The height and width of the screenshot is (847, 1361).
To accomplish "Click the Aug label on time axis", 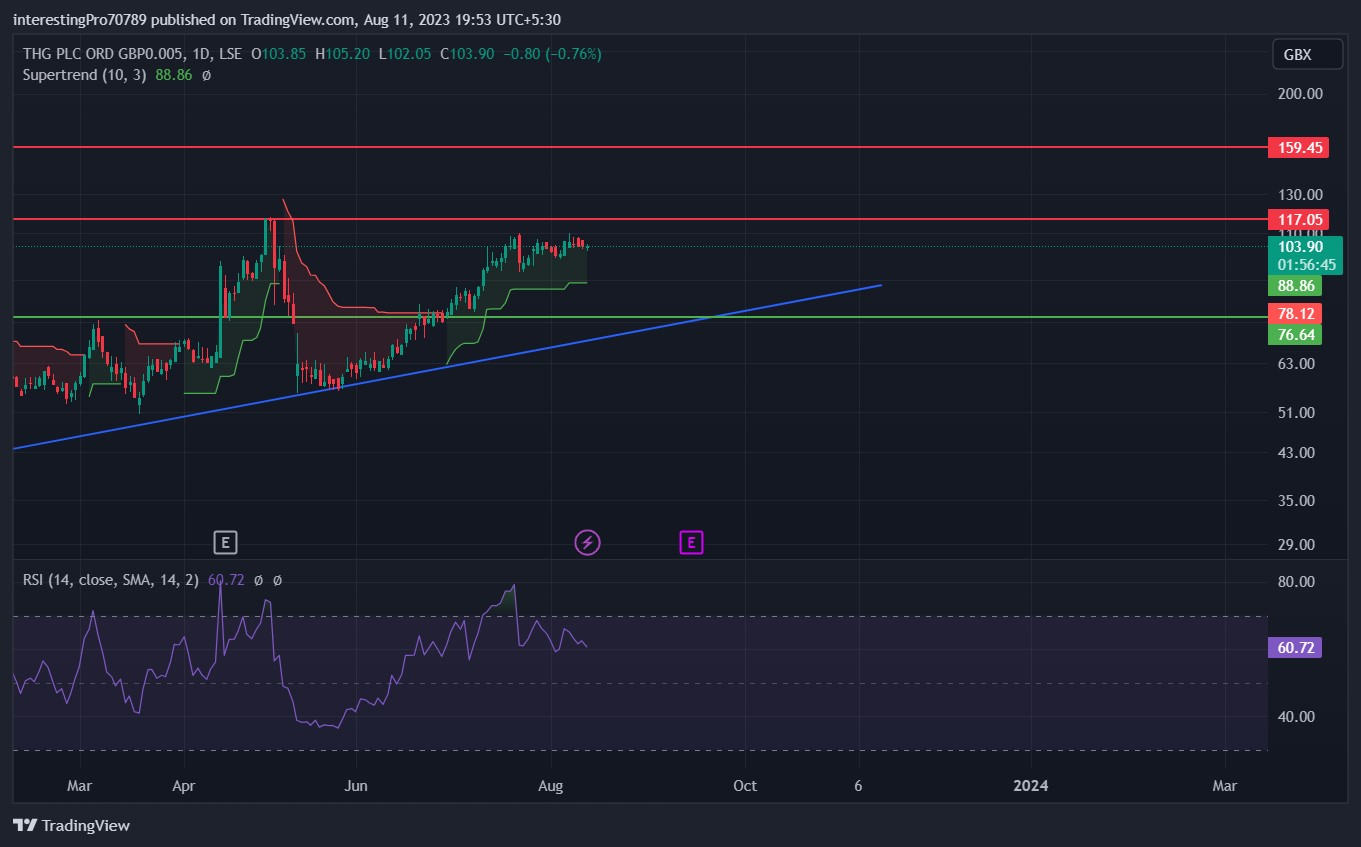I will coord(550,786).
